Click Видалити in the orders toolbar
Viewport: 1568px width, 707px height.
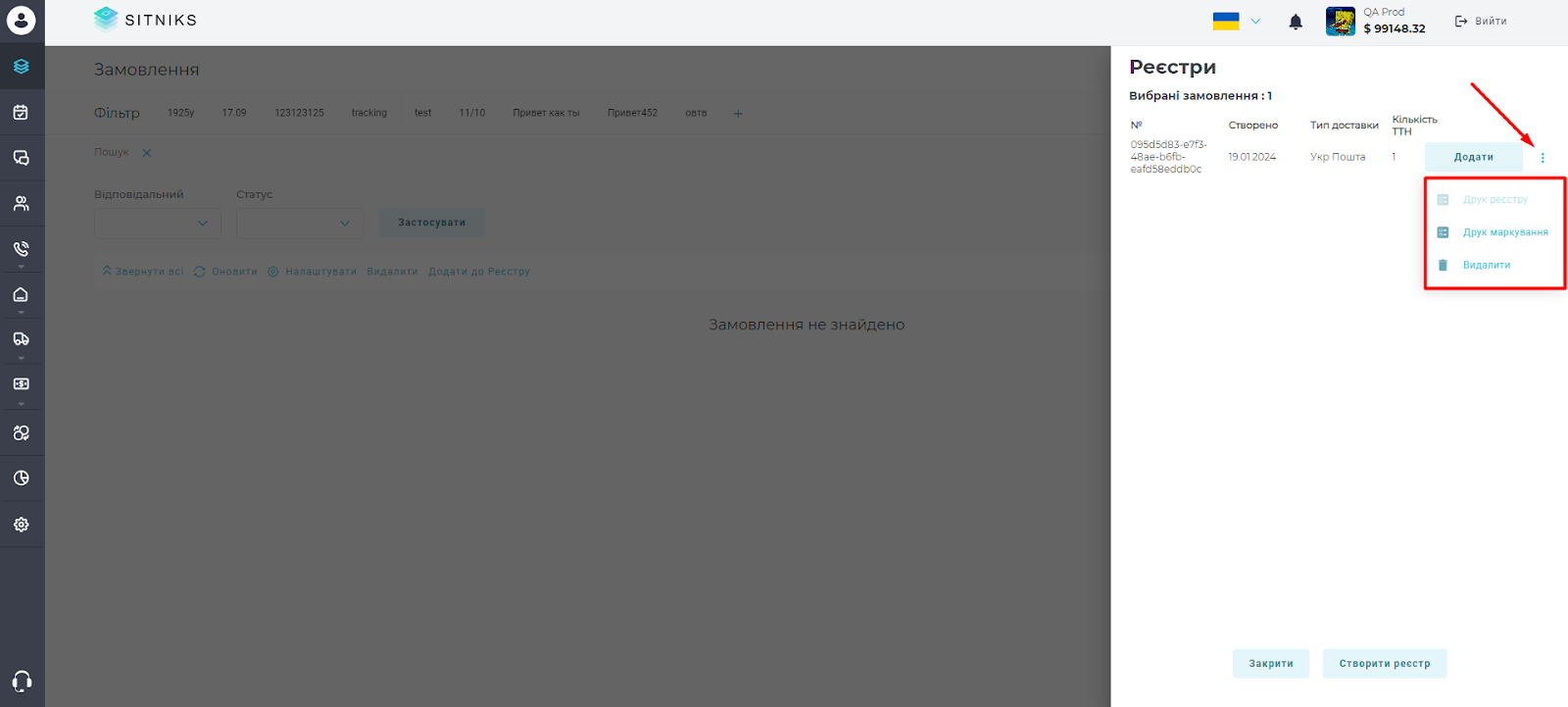coord(392,272)
